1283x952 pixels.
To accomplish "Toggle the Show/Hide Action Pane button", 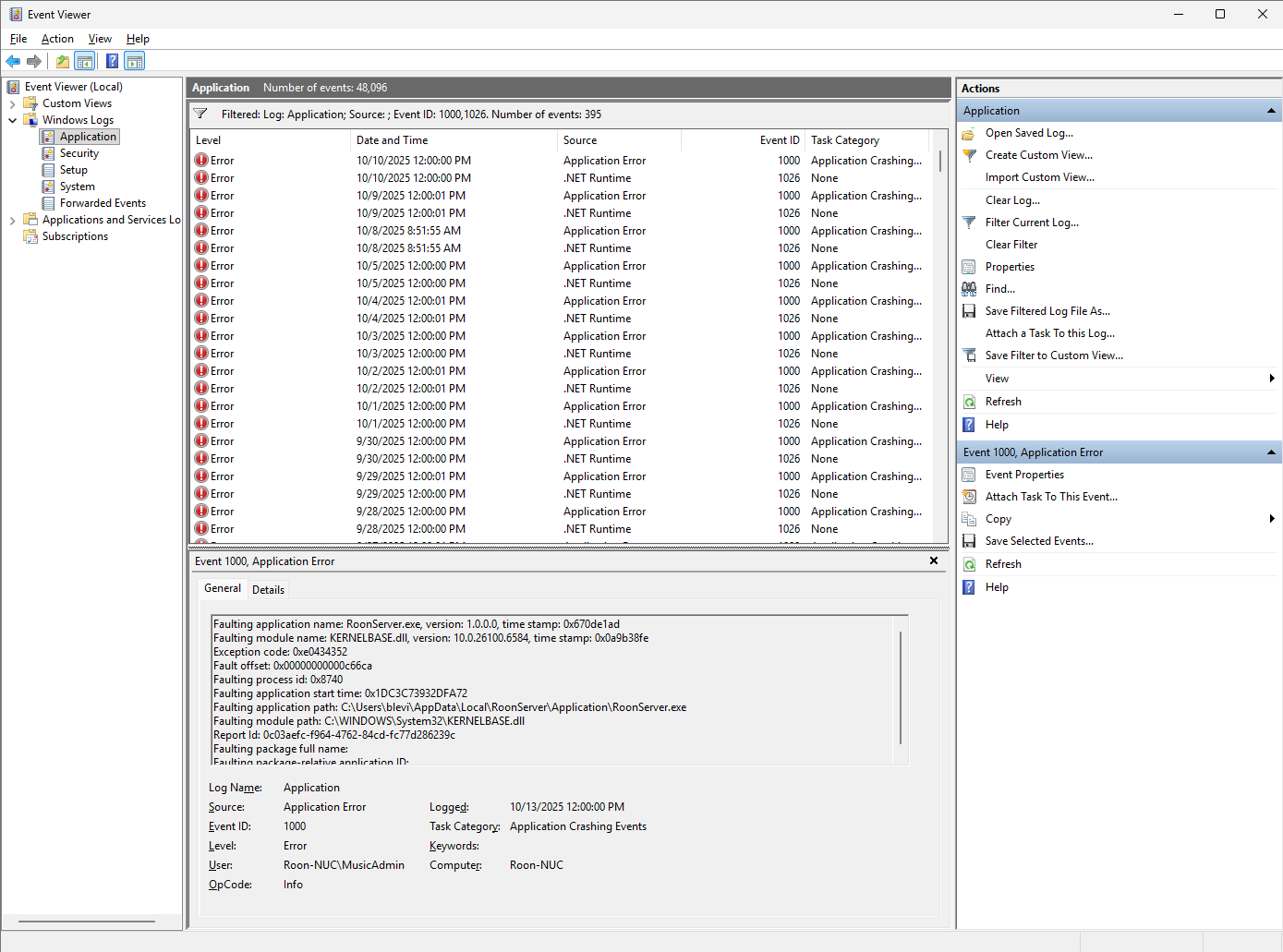I will (135, 62).
